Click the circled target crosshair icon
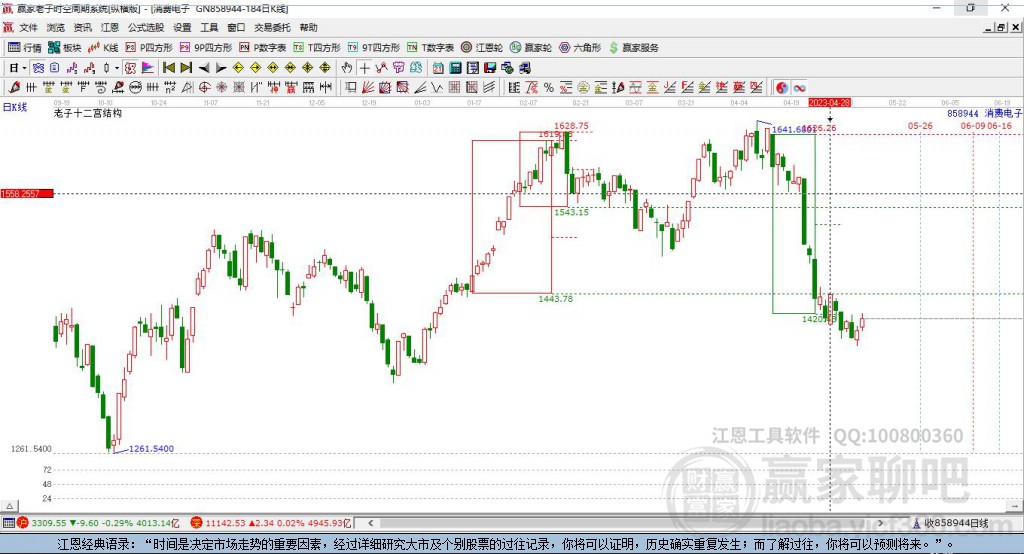This screenshot has width=1024, height=554. click(x=204, y=88)
